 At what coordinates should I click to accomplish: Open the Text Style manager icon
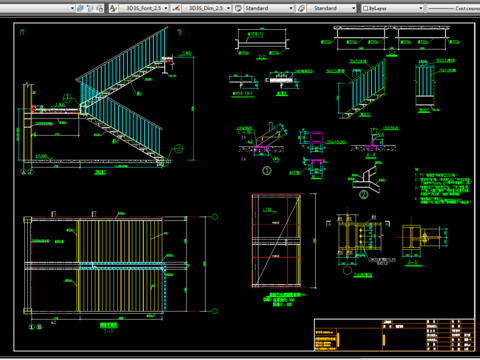[113, 8]
